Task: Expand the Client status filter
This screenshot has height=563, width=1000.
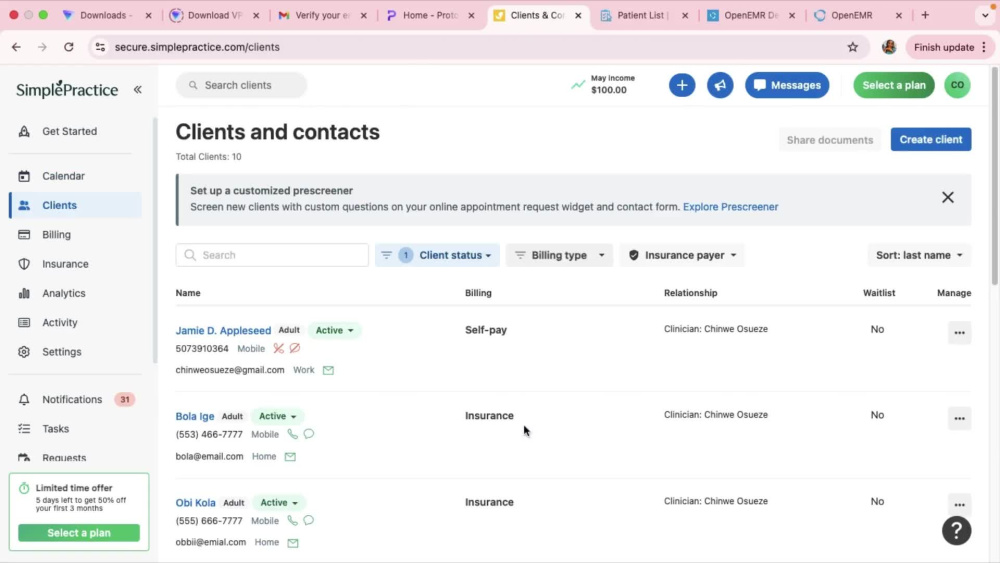Action: [x=437, y=255]
